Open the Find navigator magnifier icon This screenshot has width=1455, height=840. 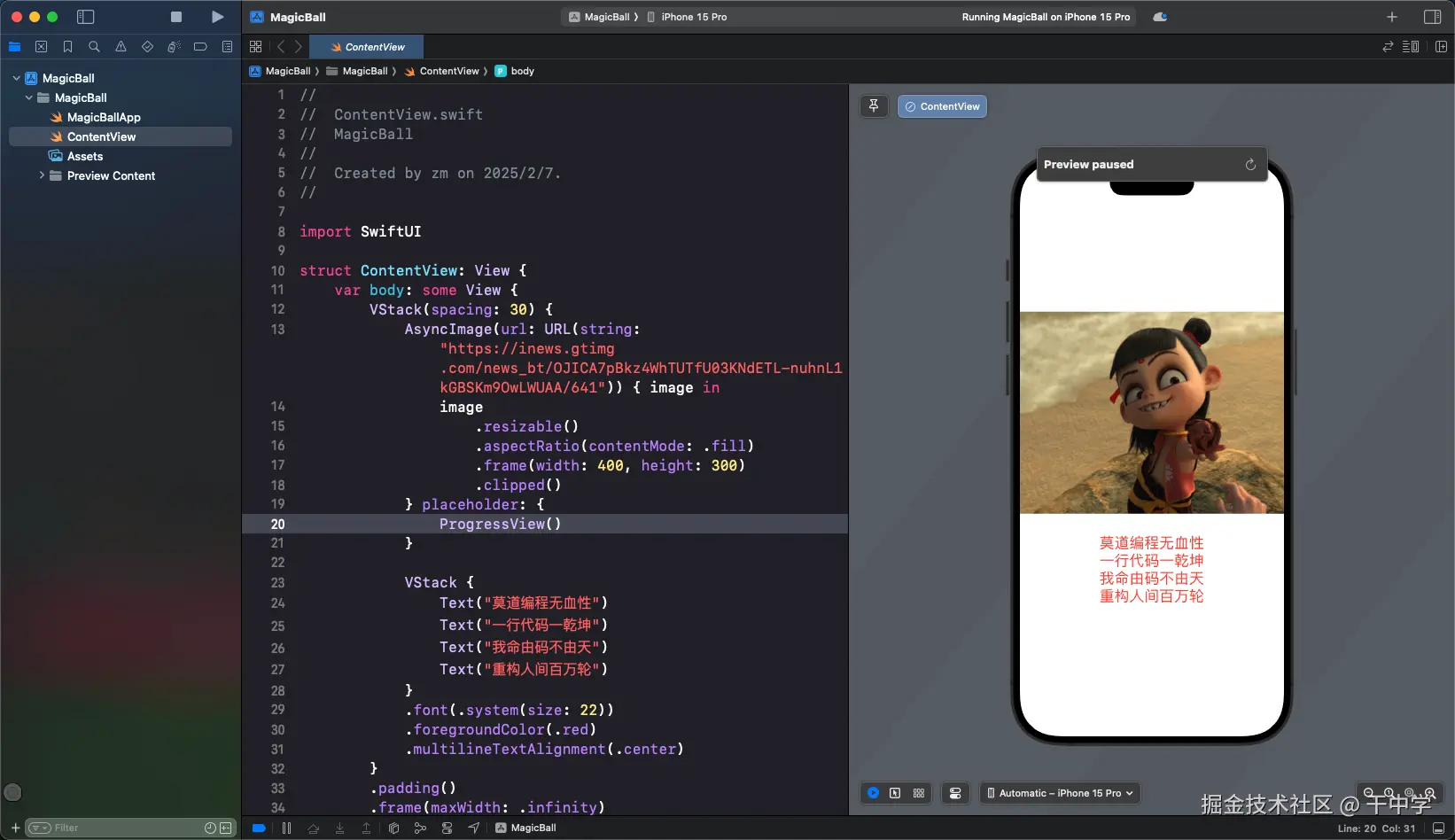pos(94,47)
